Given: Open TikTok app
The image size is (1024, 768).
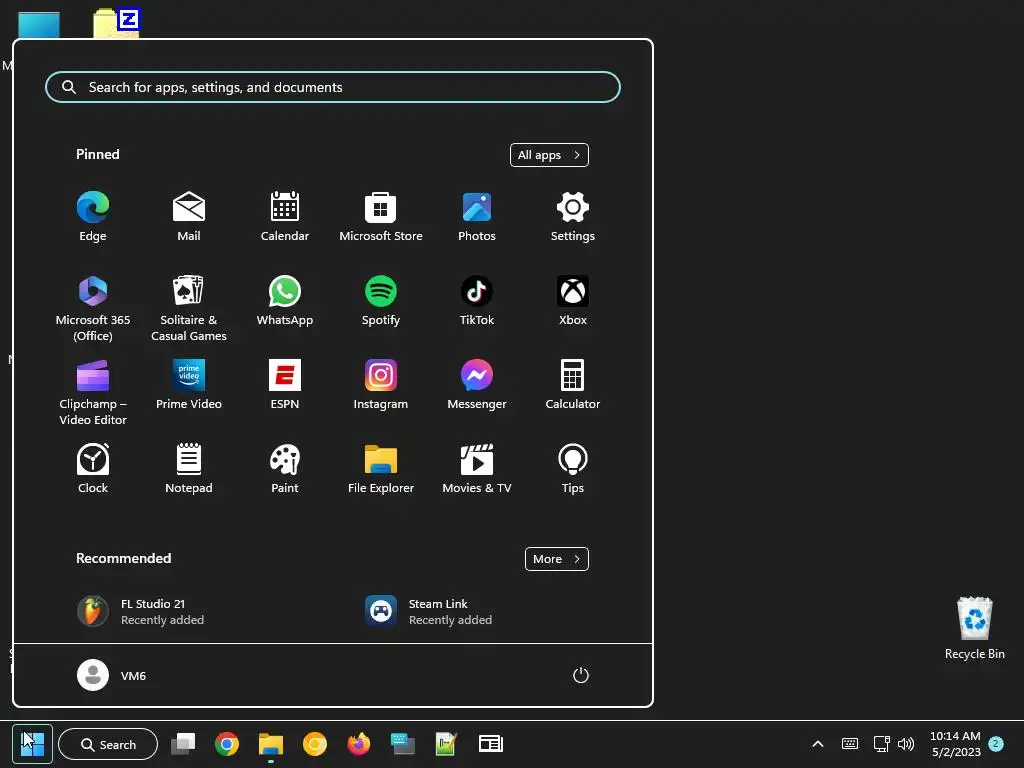Looking at the screenshot, I should tap(477, 301).
